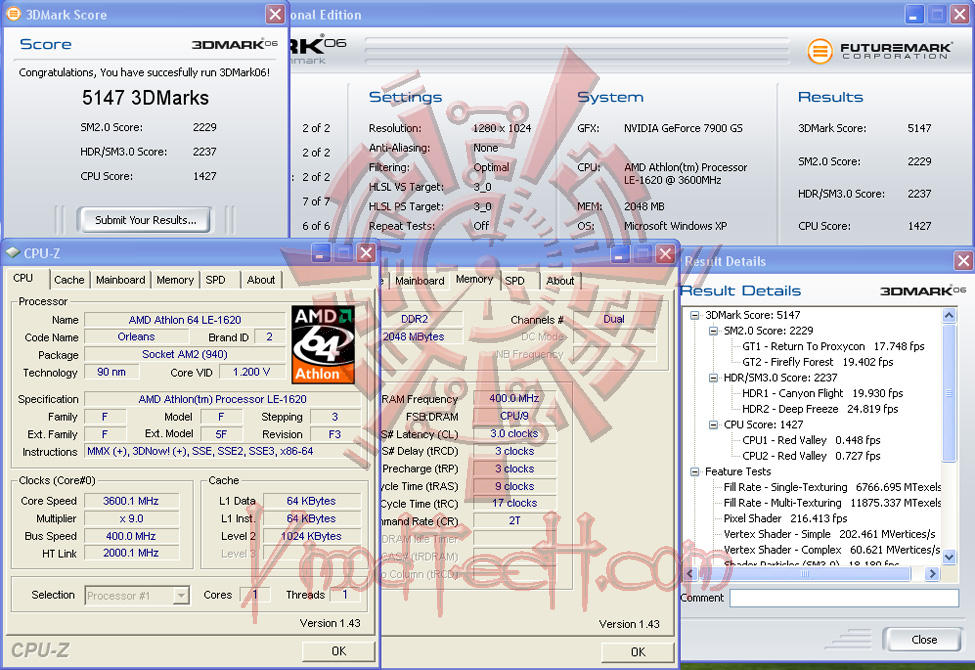Select SPD tab in second CPU-Z window

click(515, 281)
